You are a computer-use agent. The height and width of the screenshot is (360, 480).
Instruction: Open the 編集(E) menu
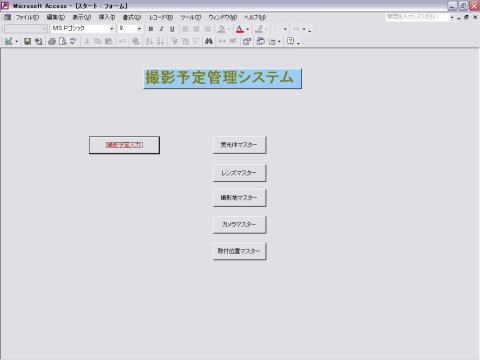coord(55,17)
